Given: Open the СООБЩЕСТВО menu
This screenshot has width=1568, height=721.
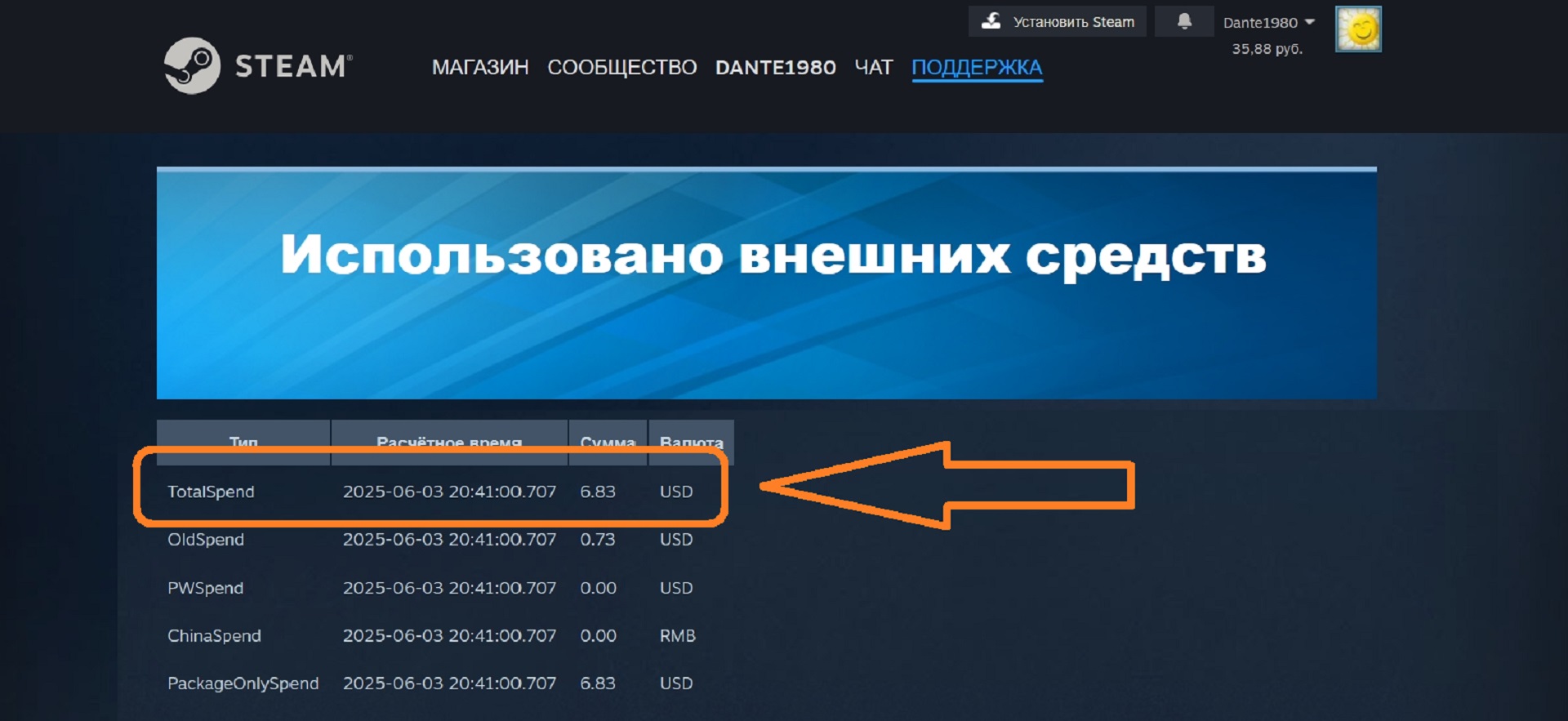Looking at the screenshot, I should 622,67.
